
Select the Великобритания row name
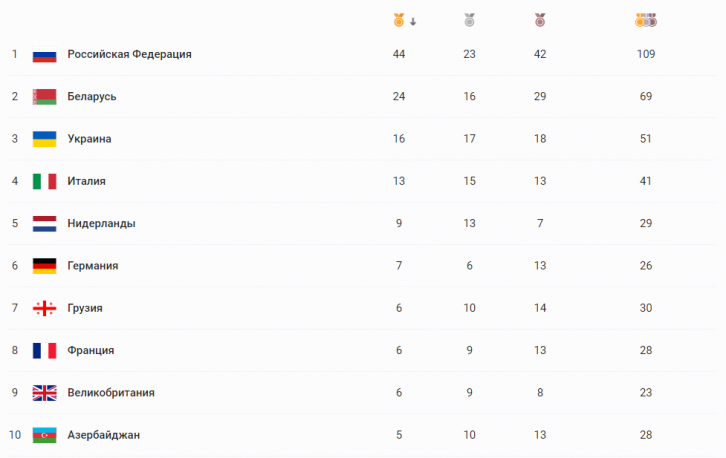111,392
